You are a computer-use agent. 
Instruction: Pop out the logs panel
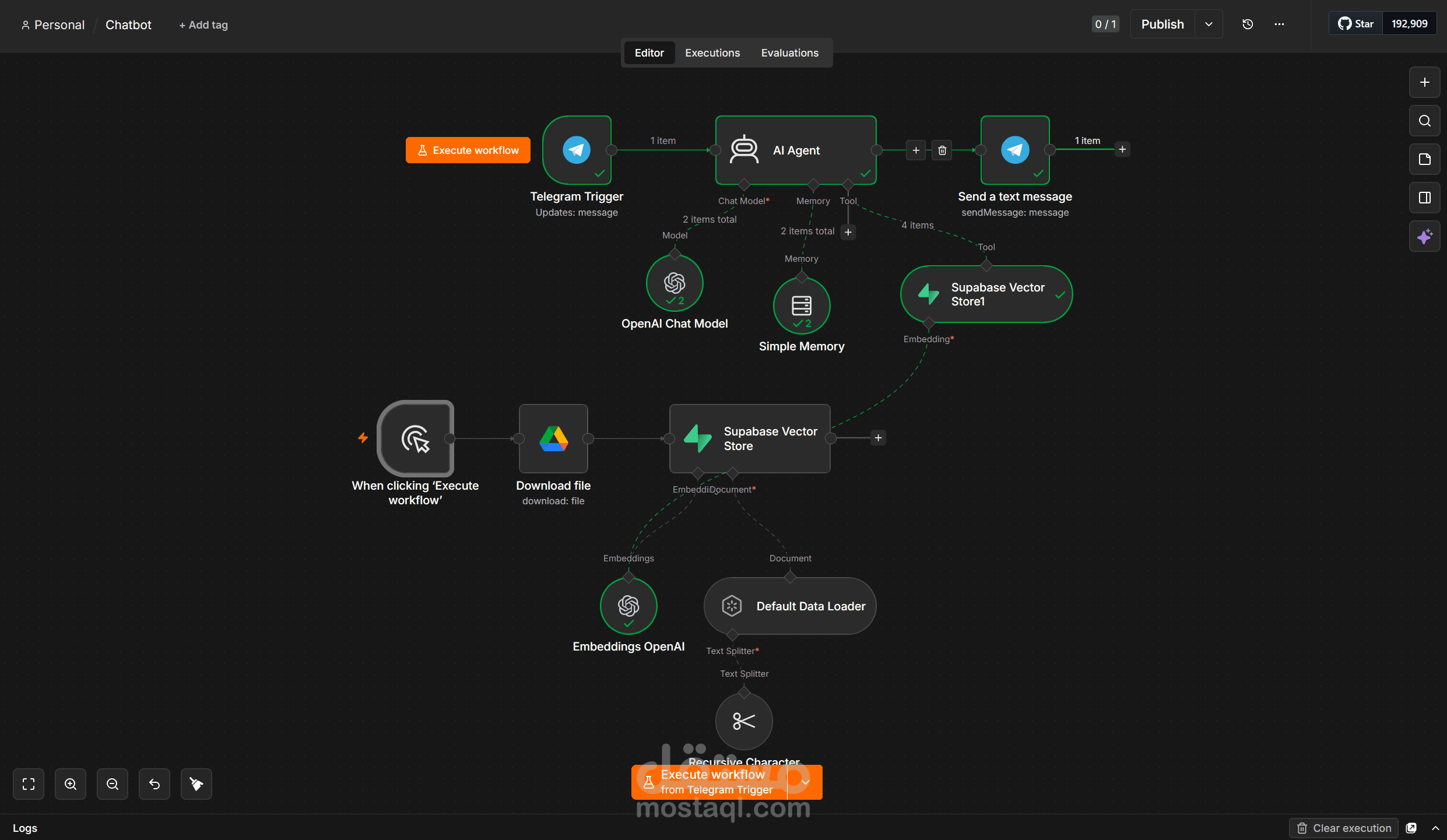[x=1411, y=828]
